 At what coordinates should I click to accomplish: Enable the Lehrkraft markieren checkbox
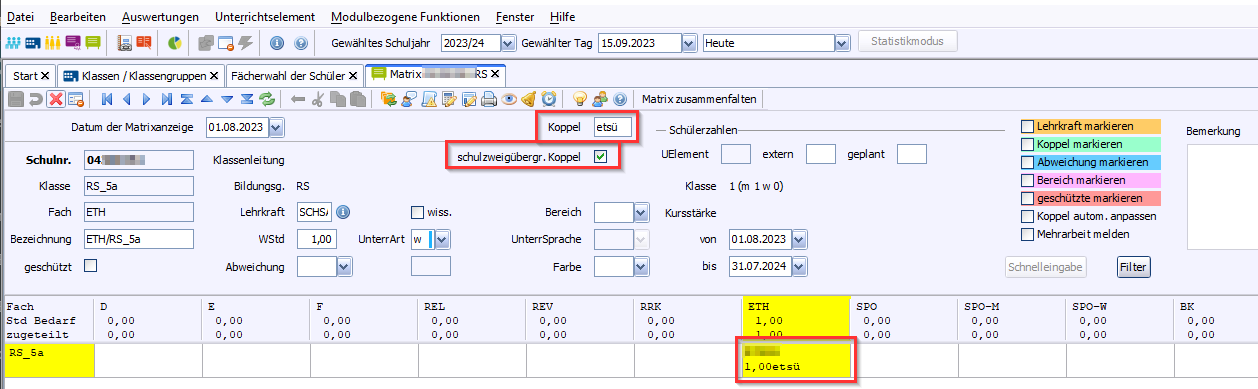coord(1027,127)
